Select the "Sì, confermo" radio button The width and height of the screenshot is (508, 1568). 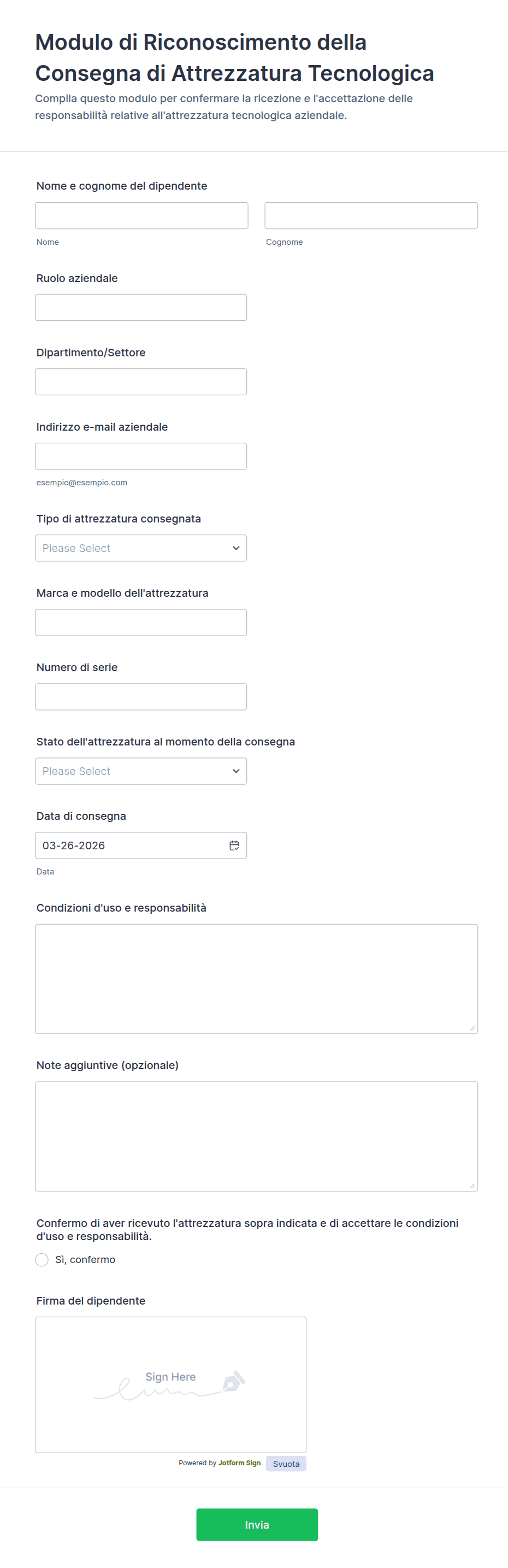[42, 1259]
